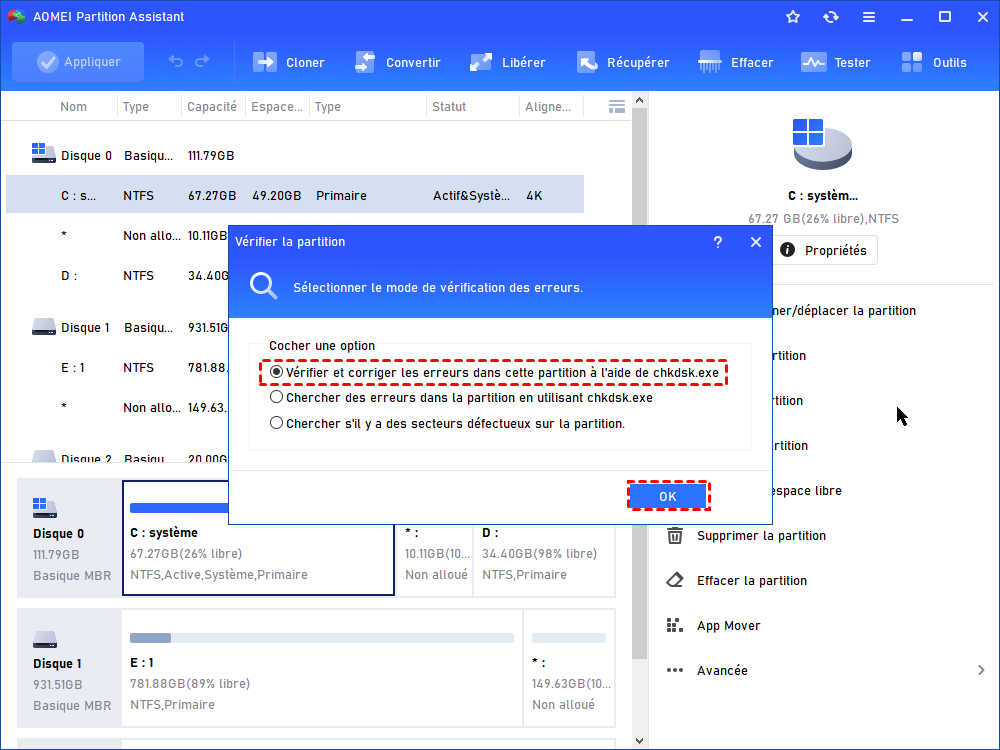Click the AOMEI app logo icon
1000x750 pixels.
click(x=16, y=17)
